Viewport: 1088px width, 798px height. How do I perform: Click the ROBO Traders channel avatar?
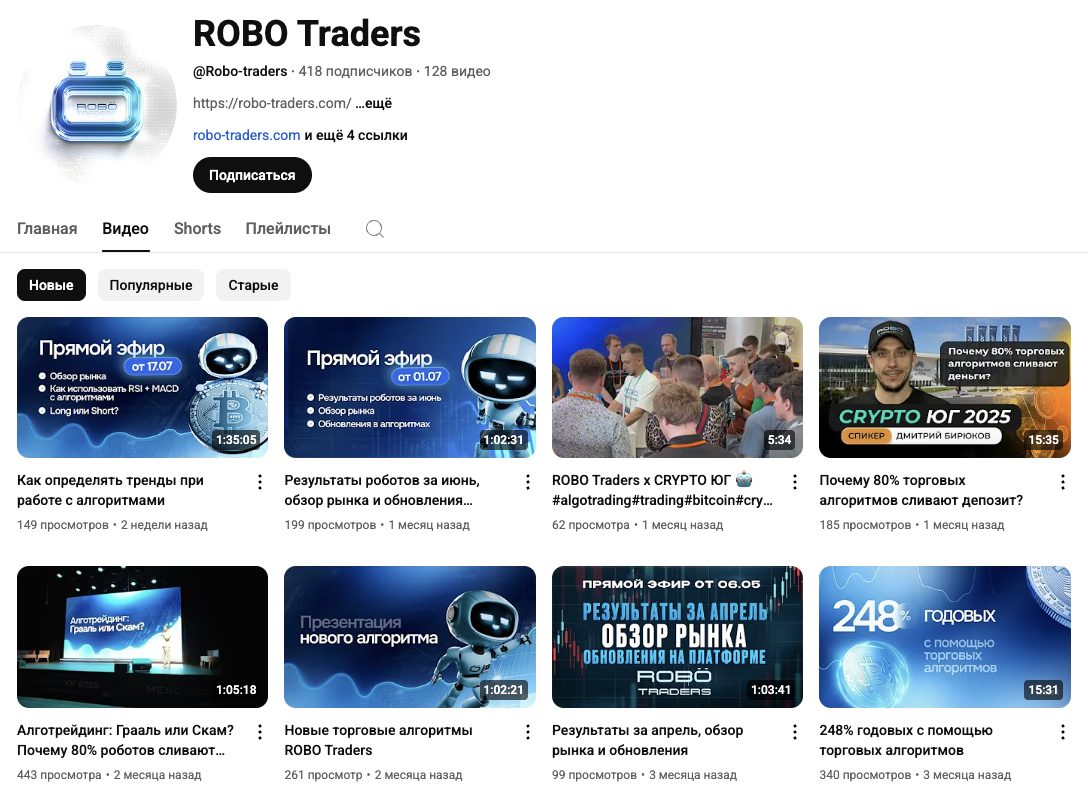[x=97, y=105]
